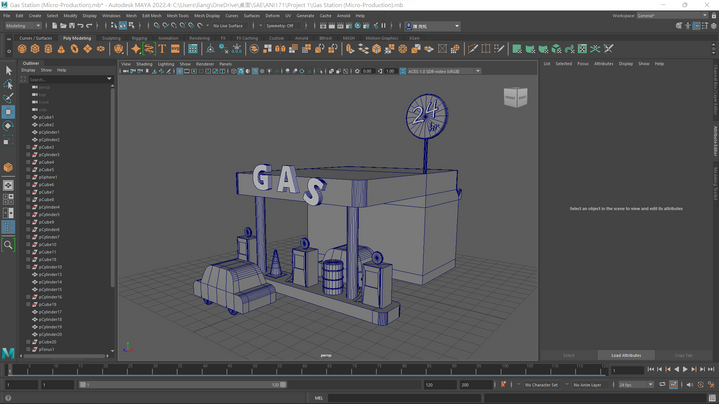This screenshot has width=719, height=404.
Task: Click Focus in the Attribute Editor menu
Action: (582, 64)
